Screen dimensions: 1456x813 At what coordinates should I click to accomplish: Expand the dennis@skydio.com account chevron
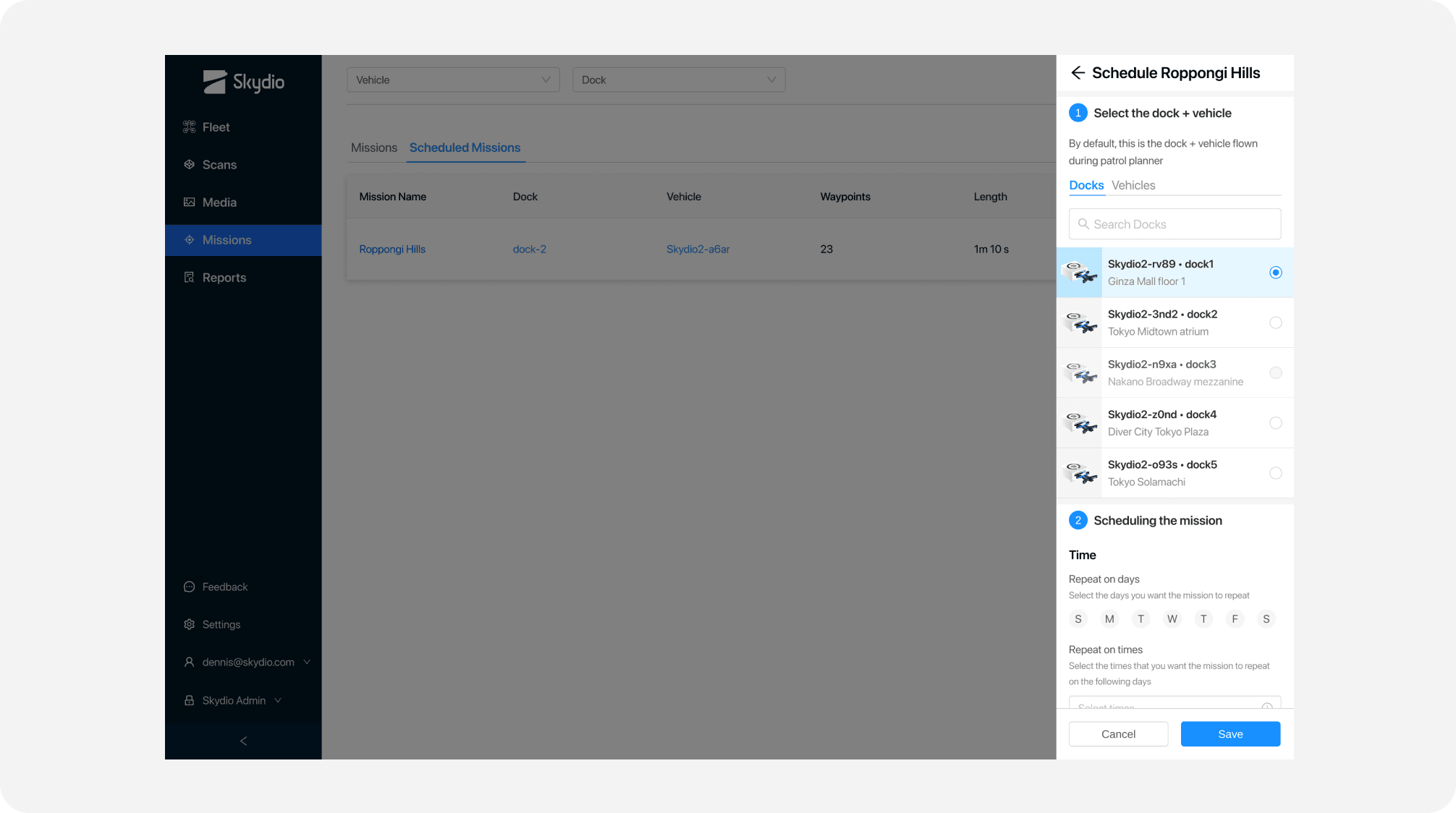(307, 662)
